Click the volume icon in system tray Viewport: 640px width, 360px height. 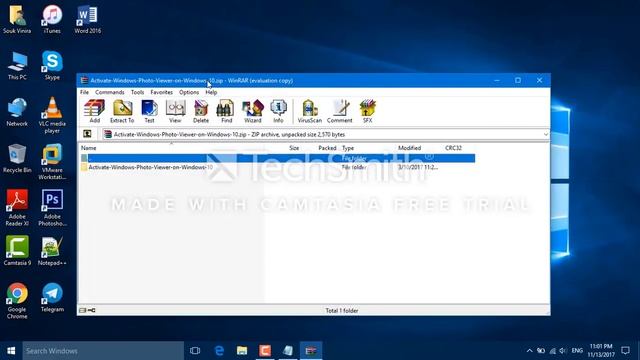(x=563, y=351)
